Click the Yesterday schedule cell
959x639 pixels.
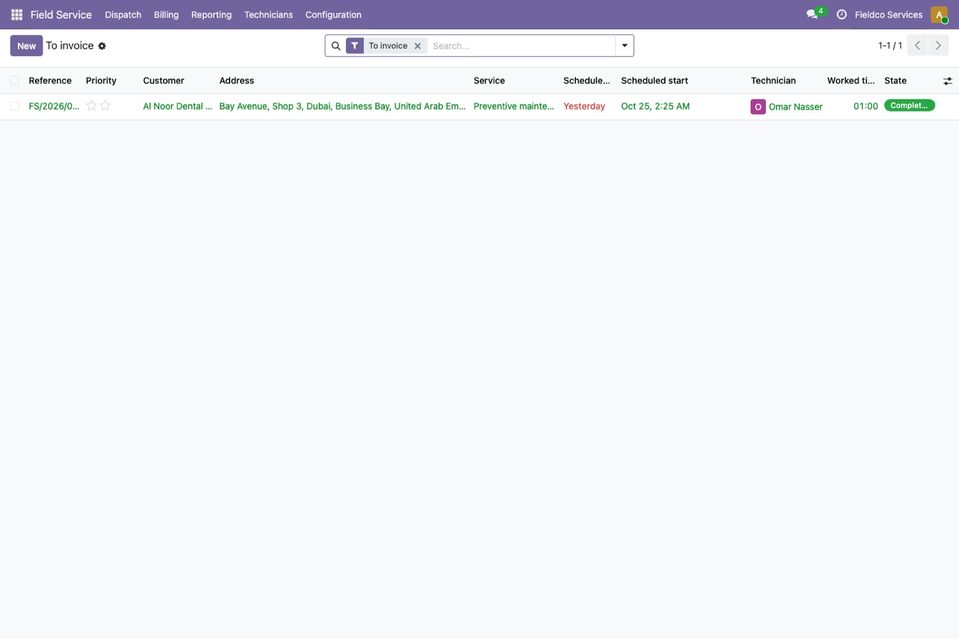click(584, 106)
